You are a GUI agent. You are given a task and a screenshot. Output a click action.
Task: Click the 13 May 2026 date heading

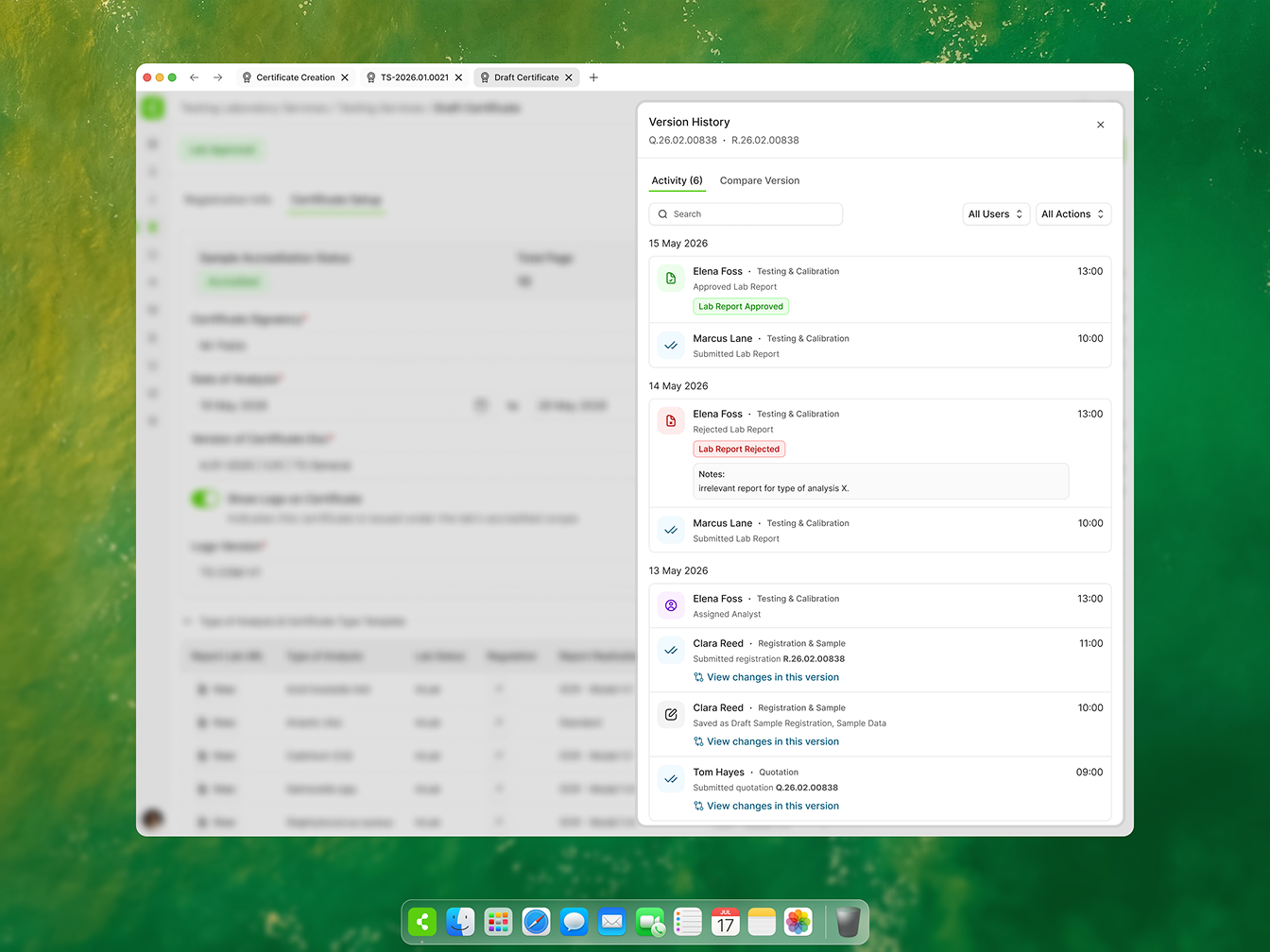pos(678,571)
